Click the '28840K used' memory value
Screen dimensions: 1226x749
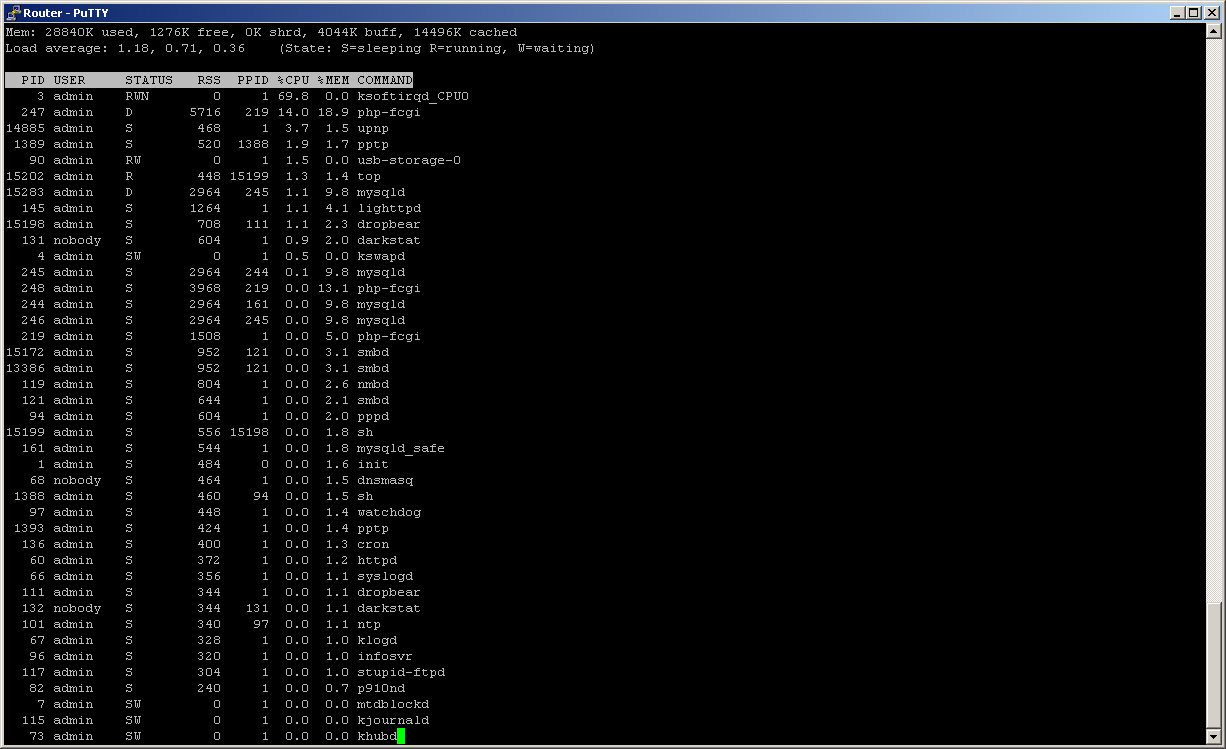[89, 32]
